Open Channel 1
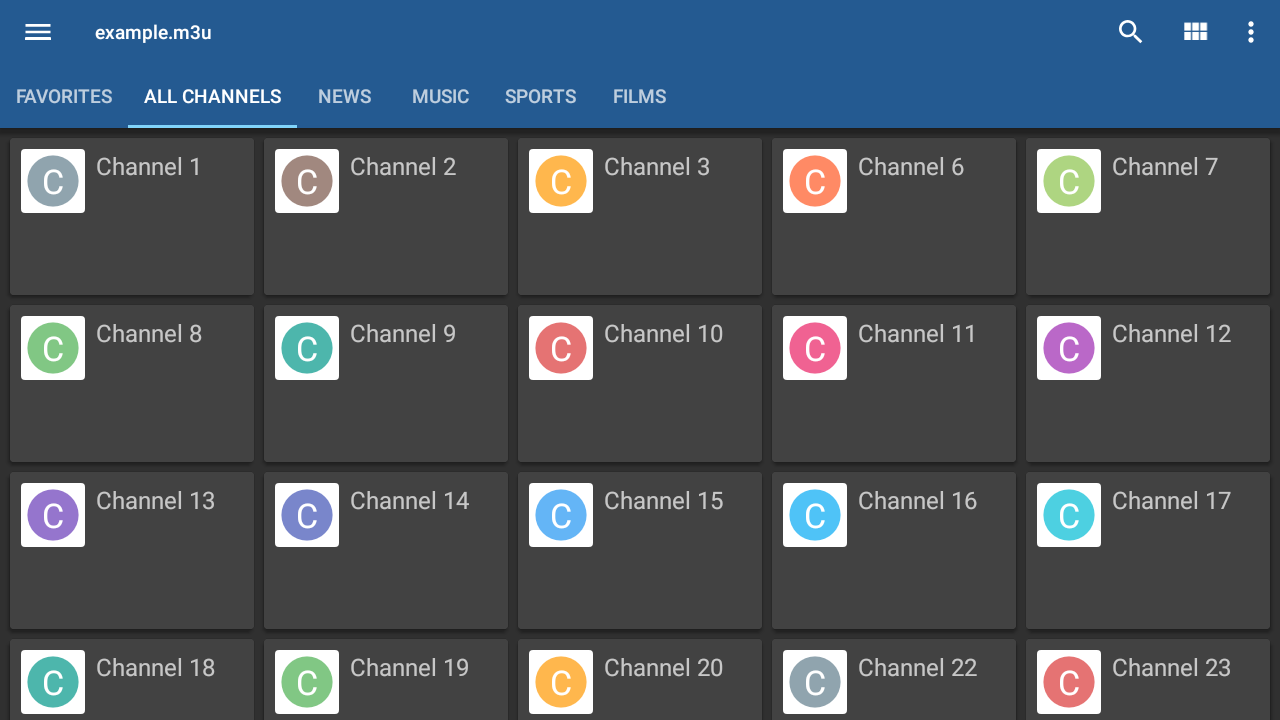Image resolution: width=1280 pixels, height=720 pixels. [131, 216]
